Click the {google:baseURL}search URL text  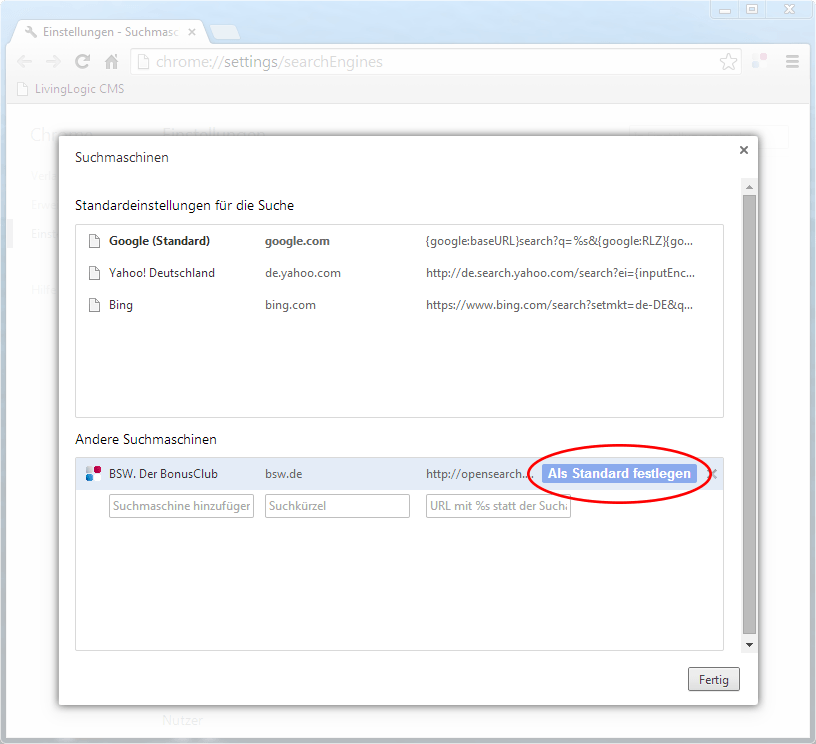pos(559,241)
